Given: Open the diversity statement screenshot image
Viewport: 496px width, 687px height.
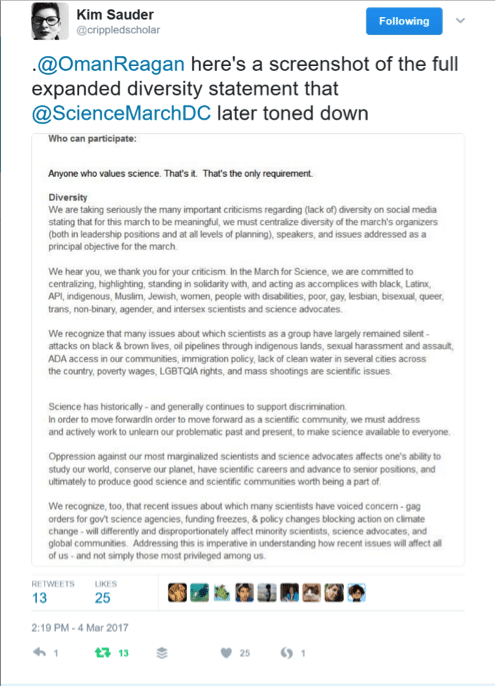Looking at the screenshot, I should [248, 350].
